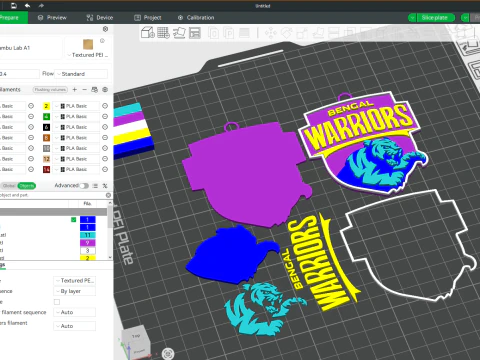Select the cyan tiger model on plate
The height and width of the screenshot is (360, 480).
[x=264, y=309]
